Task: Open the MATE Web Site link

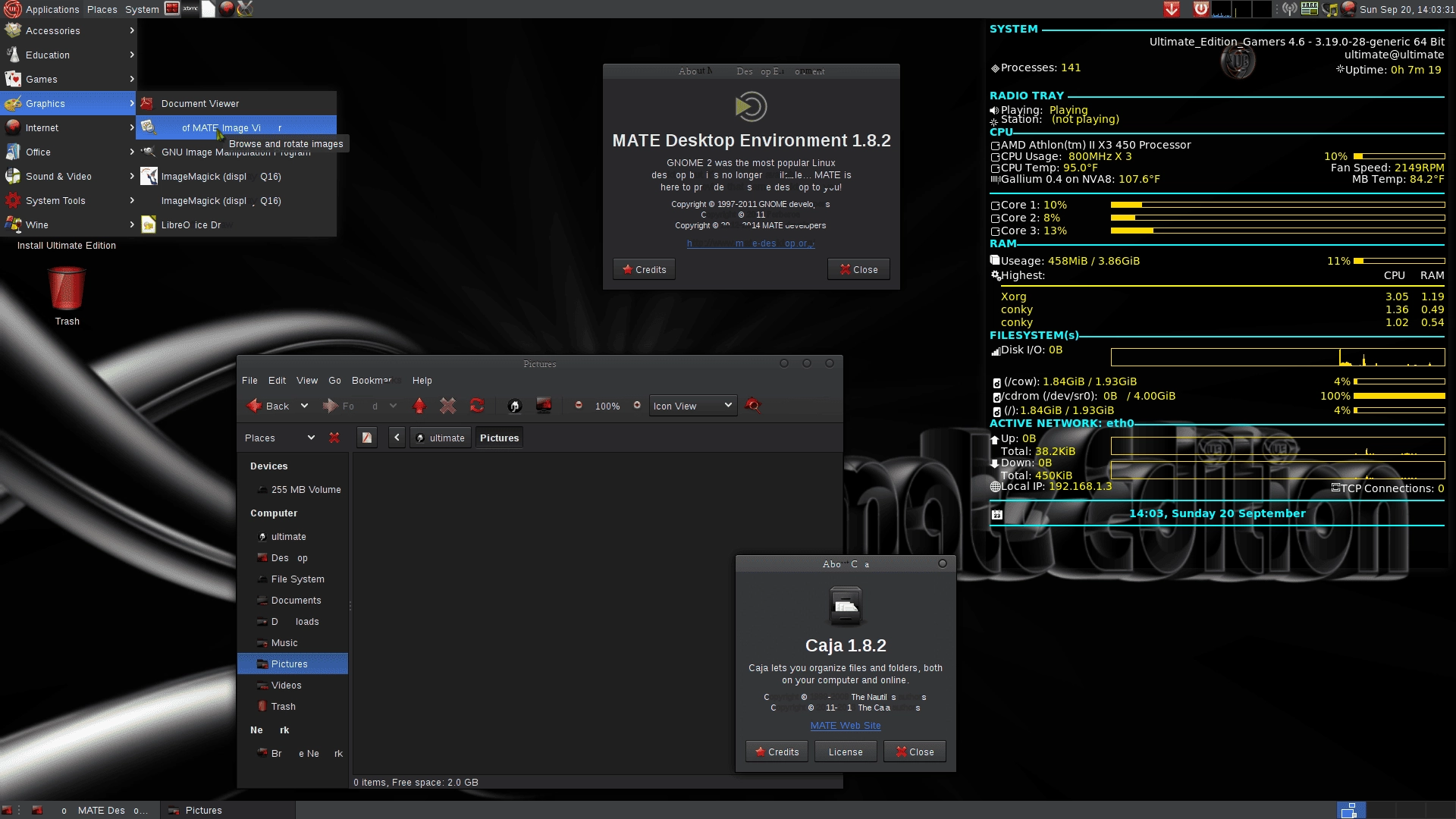Action: pyautogui.click(x=846, y=726)
